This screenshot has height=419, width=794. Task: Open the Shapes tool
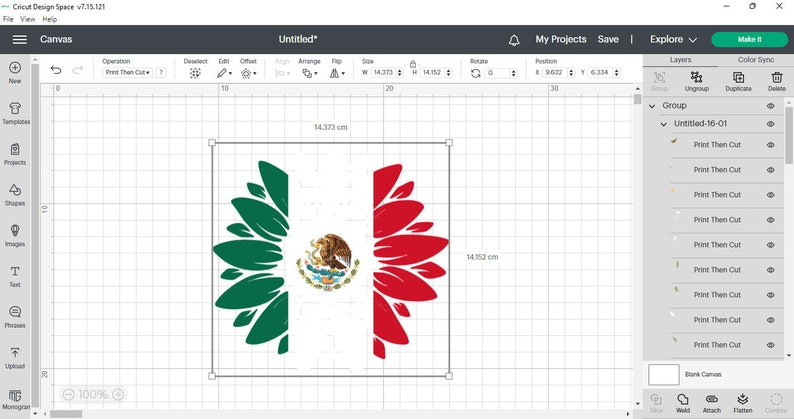[15, 192]
